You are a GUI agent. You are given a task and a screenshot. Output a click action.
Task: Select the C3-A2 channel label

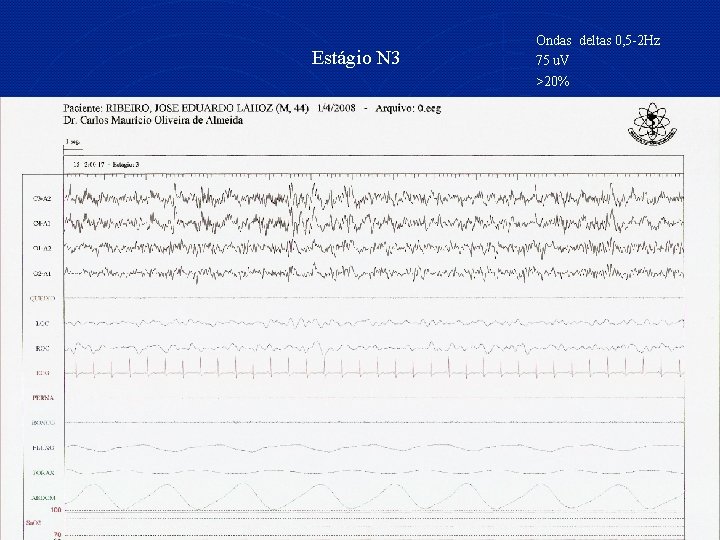pos(42,199)
